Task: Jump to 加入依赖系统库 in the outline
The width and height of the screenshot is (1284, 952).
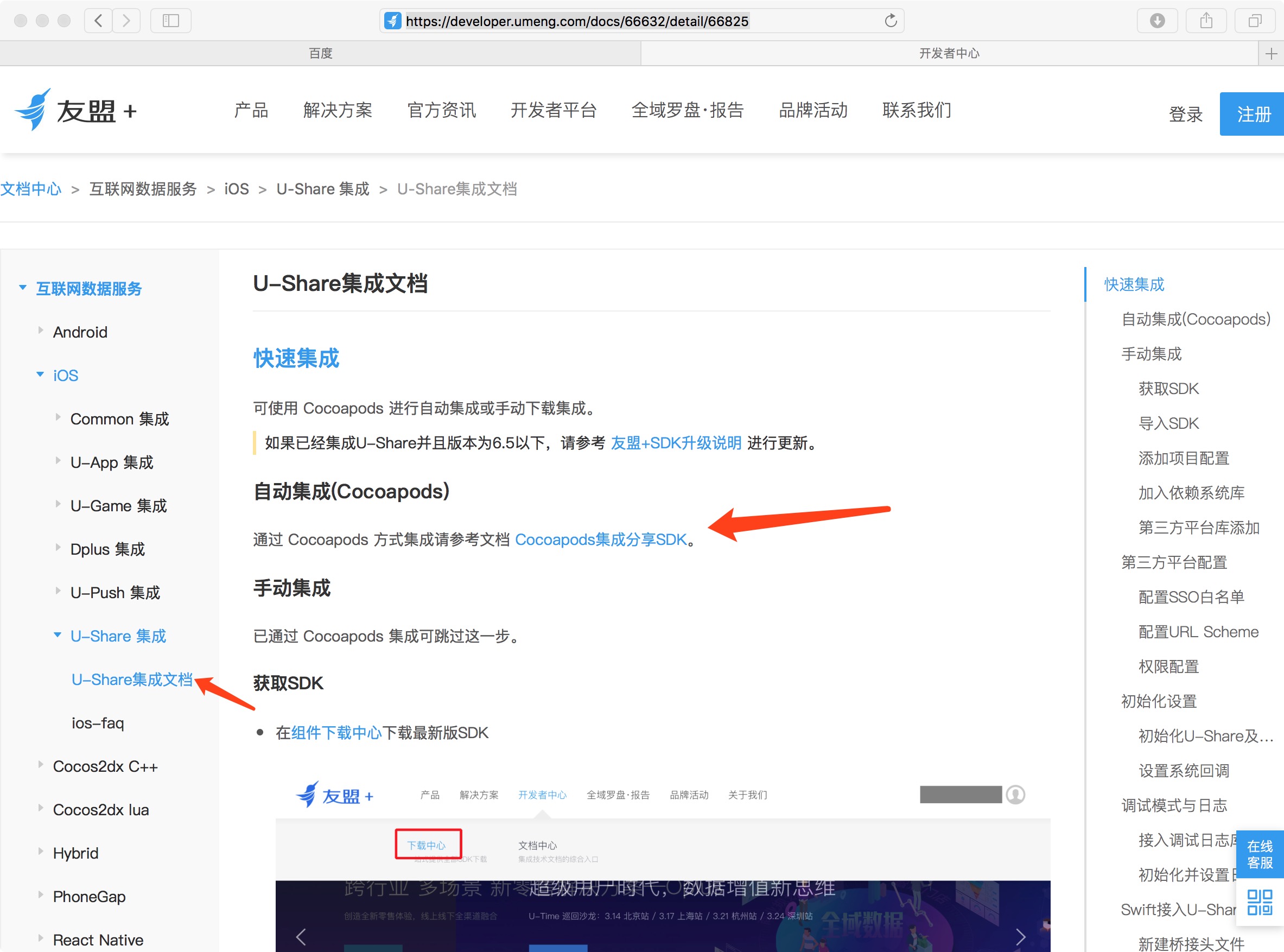Action: pos(1191,493)
